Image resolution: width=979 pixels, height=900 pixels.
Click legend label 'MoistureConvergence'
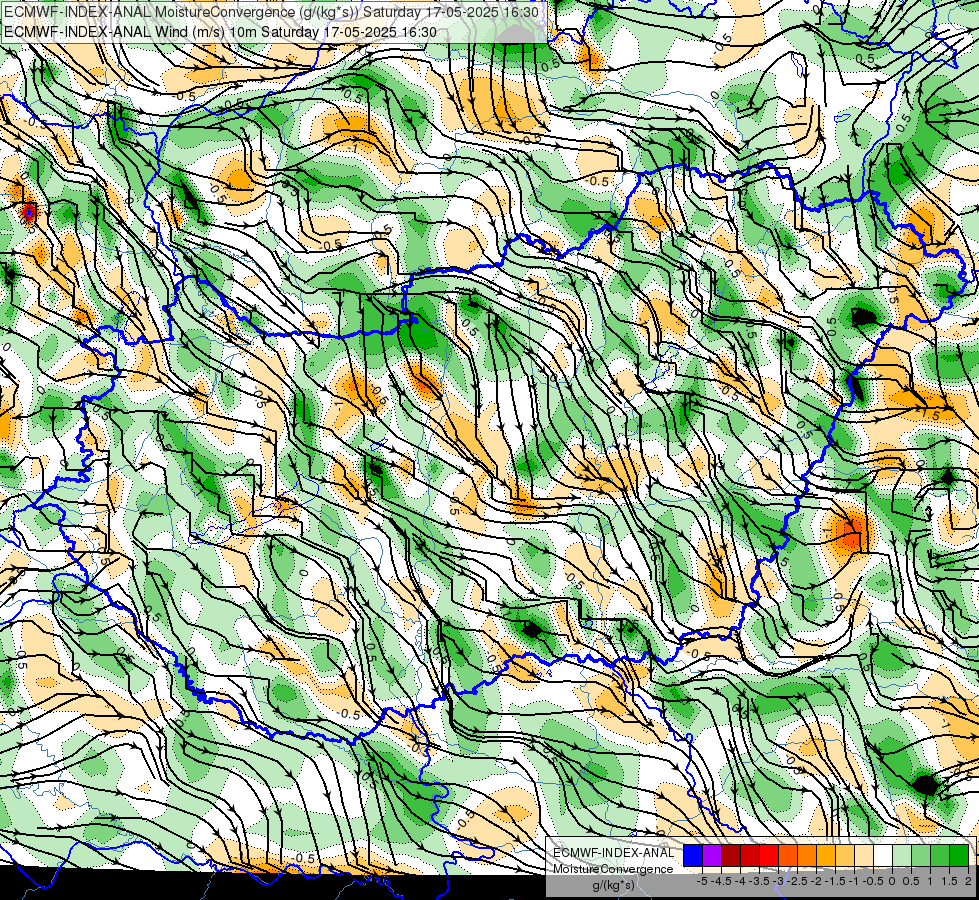(x=613, y=869)
